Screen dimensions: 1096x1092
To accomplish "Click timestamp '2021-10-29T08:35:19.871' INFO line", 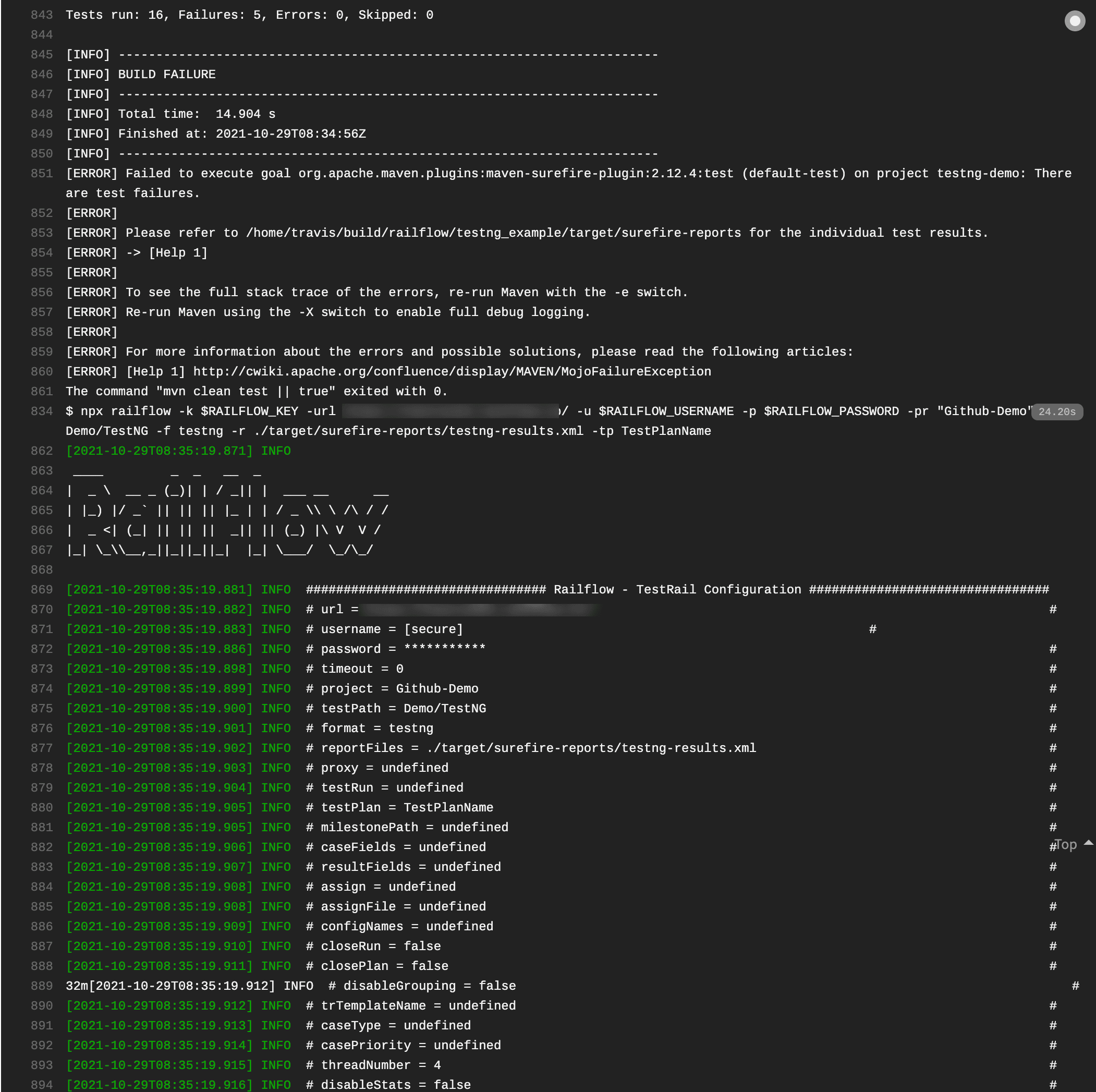I will [x=178, y=451].
